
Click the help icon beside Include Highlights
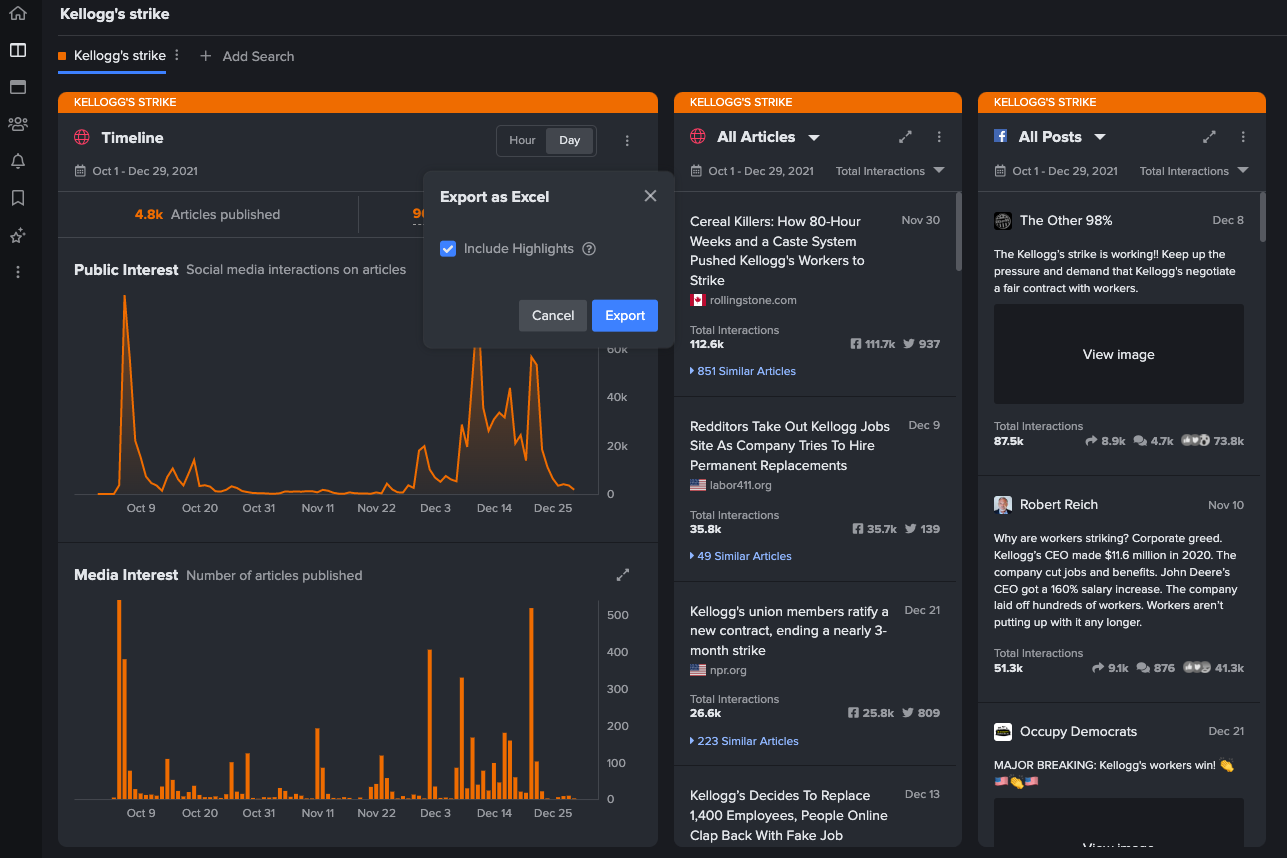[589, 249]
